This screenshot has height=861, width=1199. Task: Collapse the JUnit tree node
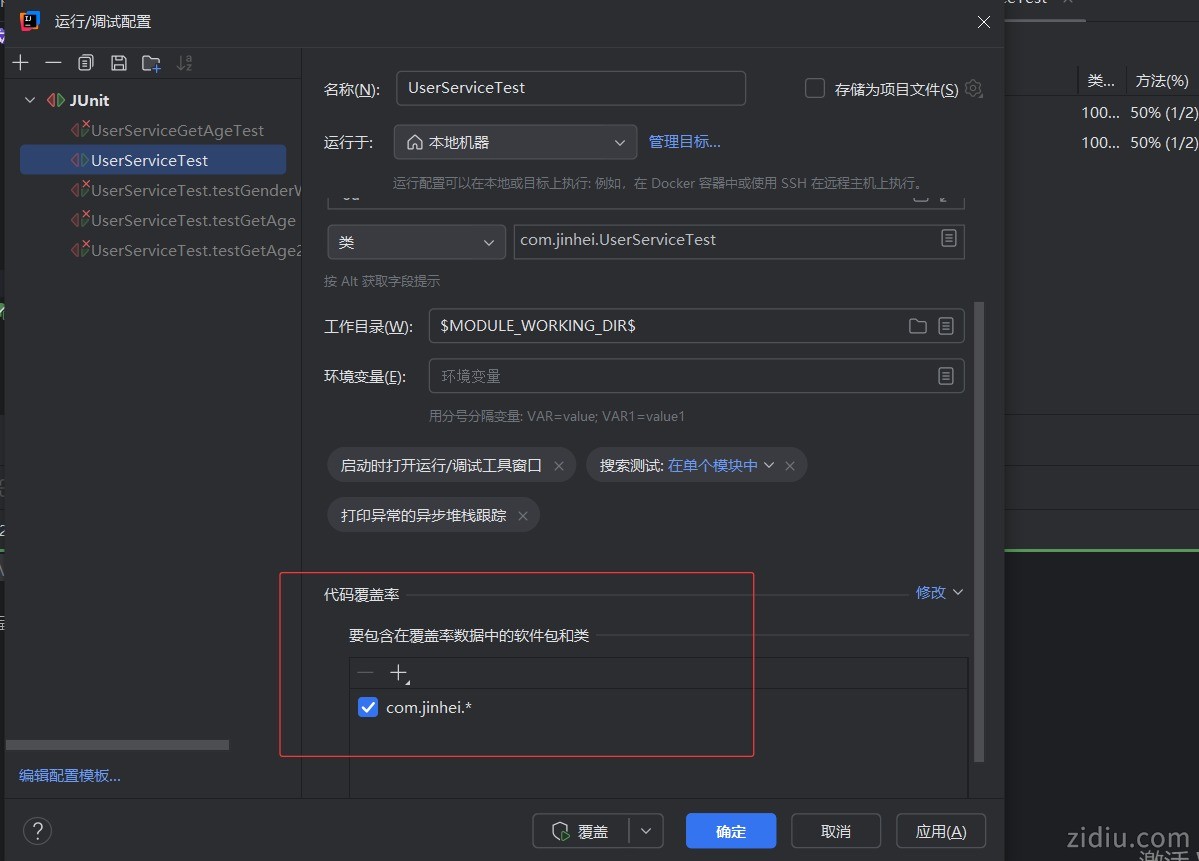30,100
